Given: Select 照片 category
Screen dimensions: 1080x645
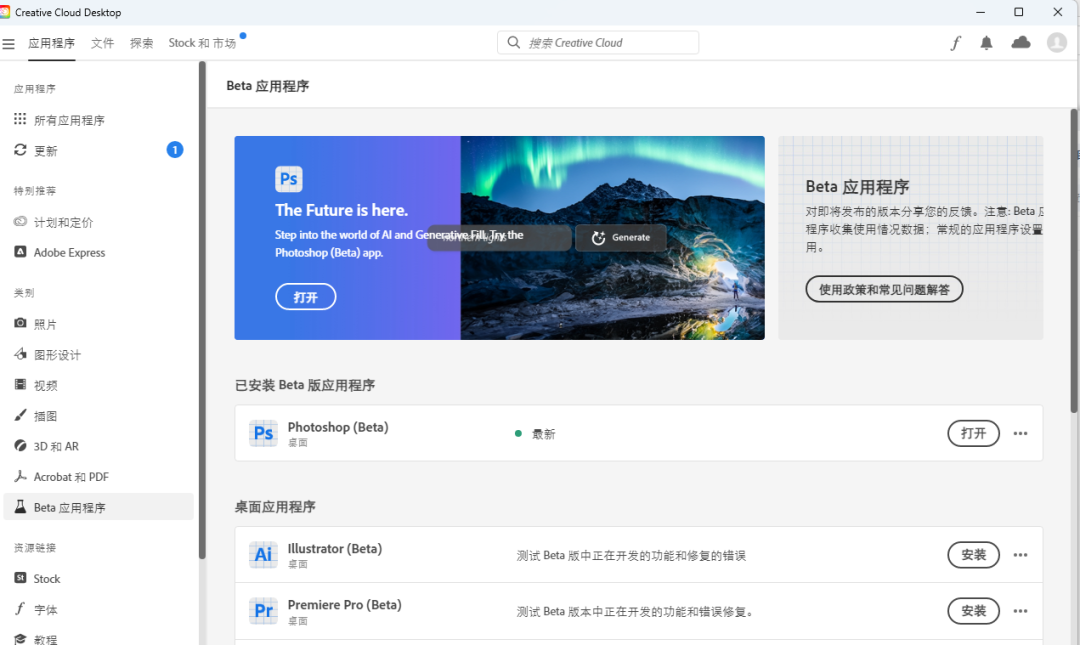Looking at the screenshot, I should [x=98, y=324].
